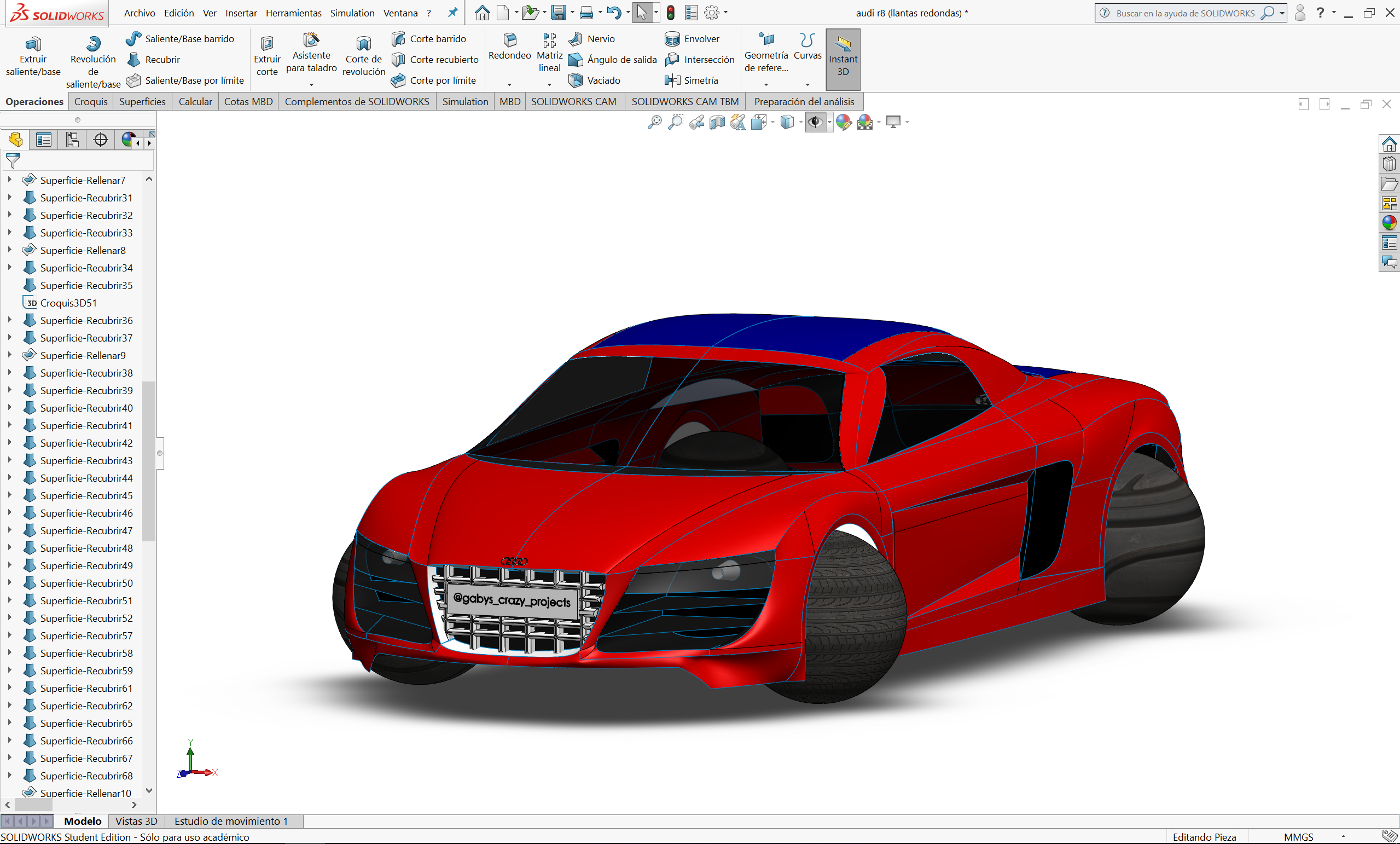Open Estudio de movimiento 1 tab
This screenshot has height=844, width=1400.
231,821
